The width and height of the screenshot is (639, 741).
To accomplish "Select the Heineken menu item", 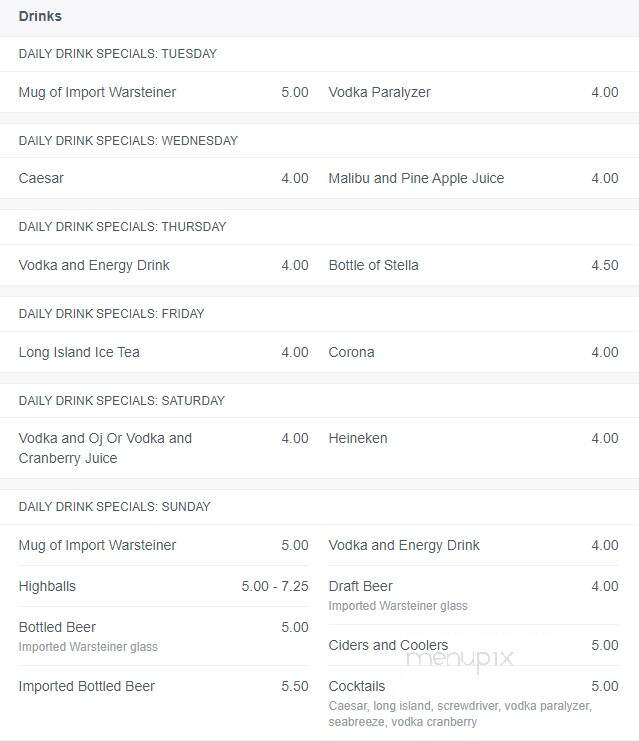I will [474, 438].
